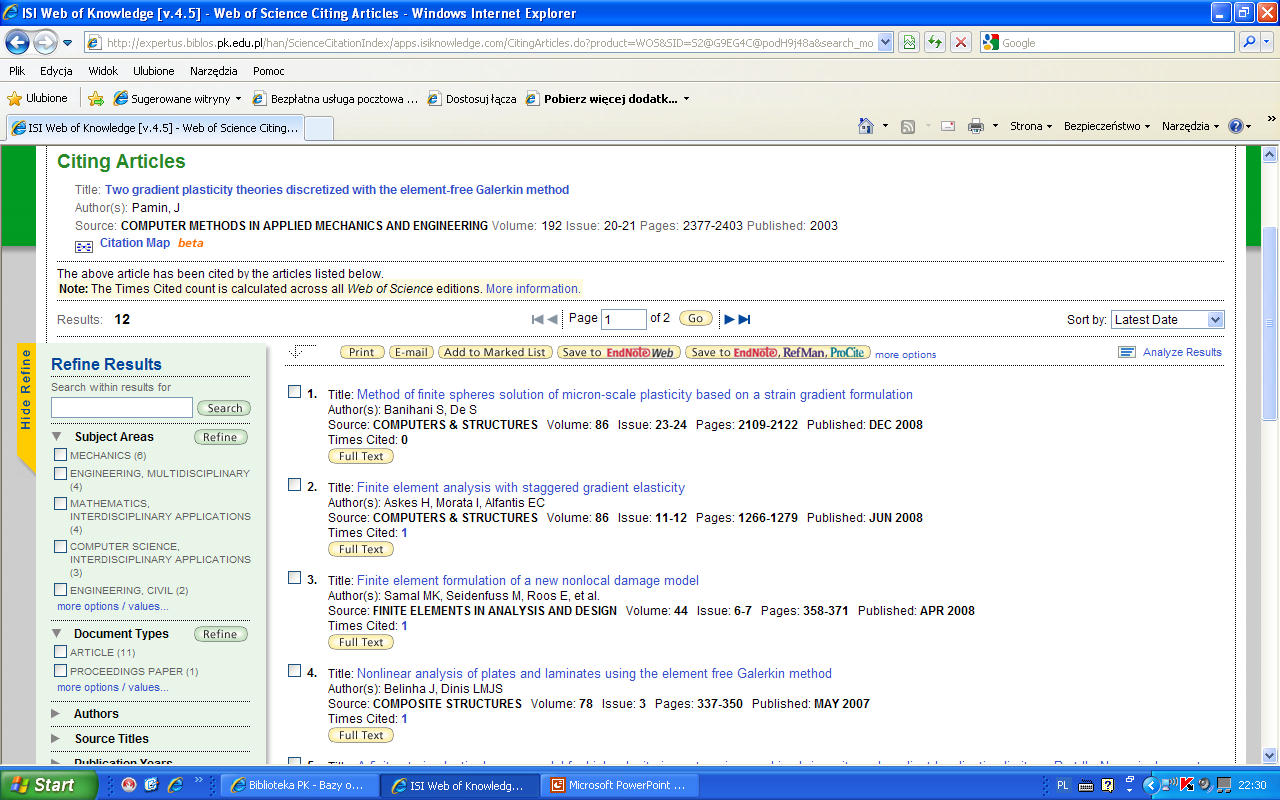Stop loading with the red X icon
This screenshot has width=1280, height=800.
pyautogui.click(x=960, y=42)
